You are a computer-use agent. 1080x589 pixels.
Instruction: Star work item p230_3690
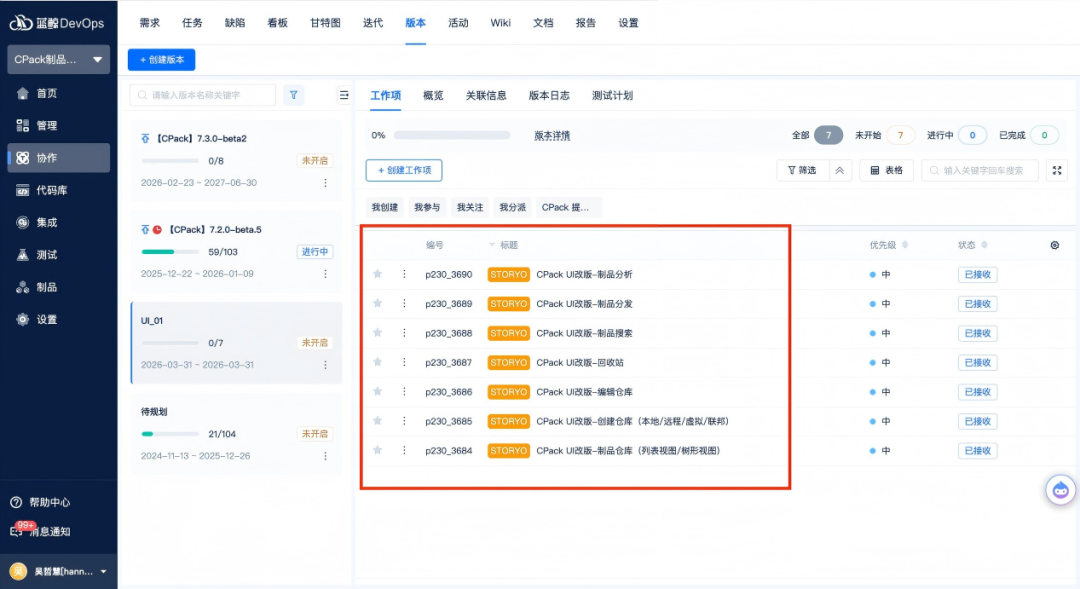[x=377, y=274]
